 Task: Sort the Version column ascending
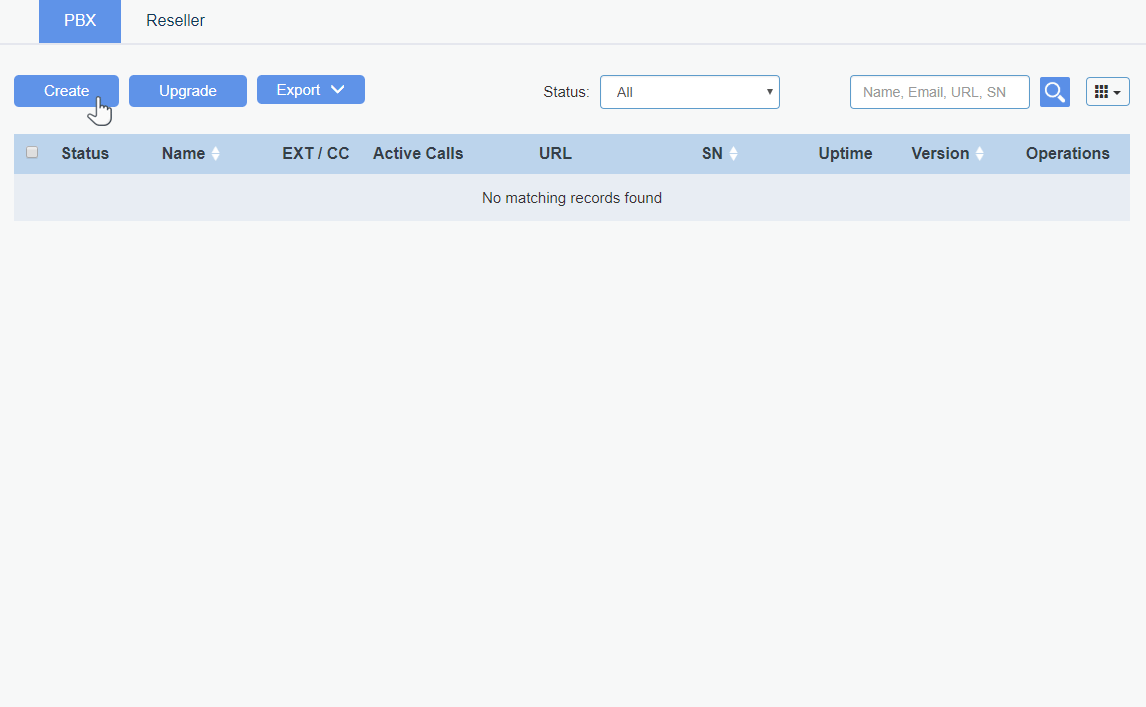979,149
